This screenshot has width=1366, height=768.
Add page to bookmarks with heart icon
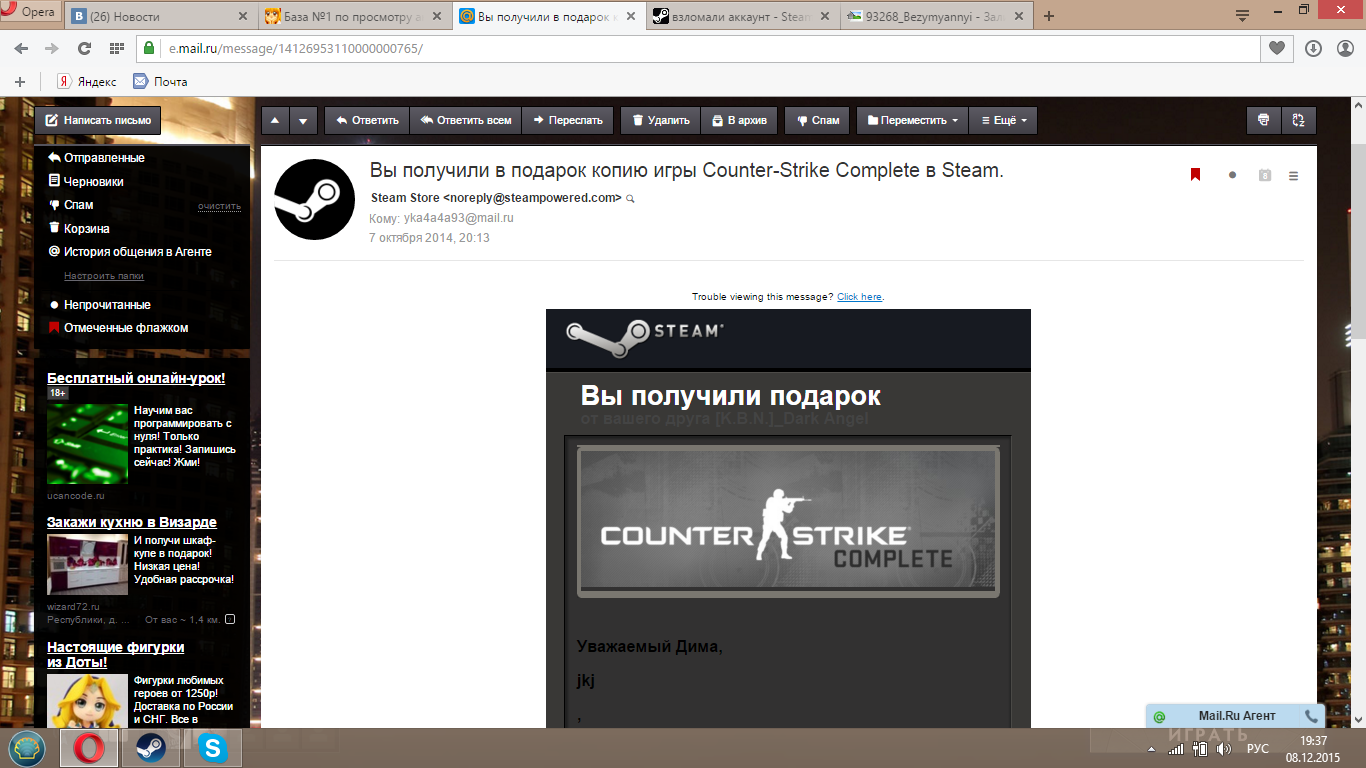click(x=1277, y=48)
